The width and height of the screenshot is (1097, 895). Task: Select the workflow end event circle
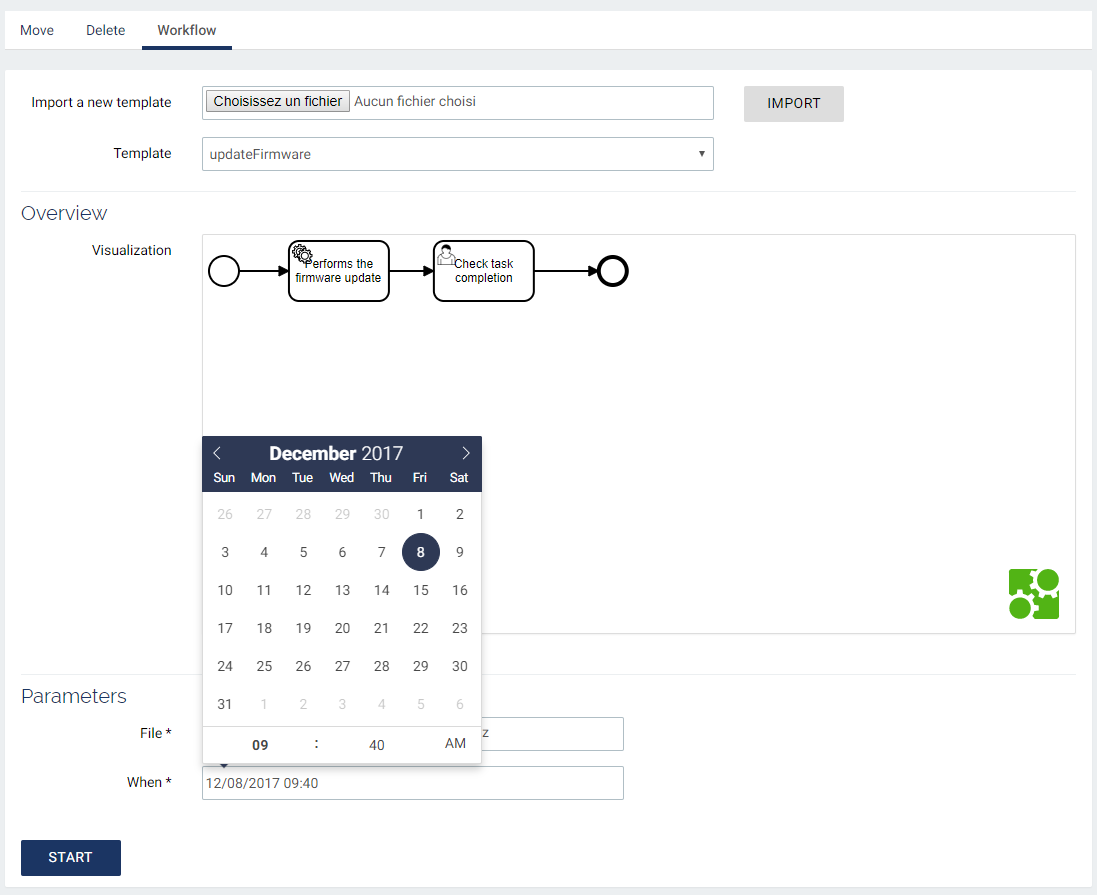click(x=612, y=271)
